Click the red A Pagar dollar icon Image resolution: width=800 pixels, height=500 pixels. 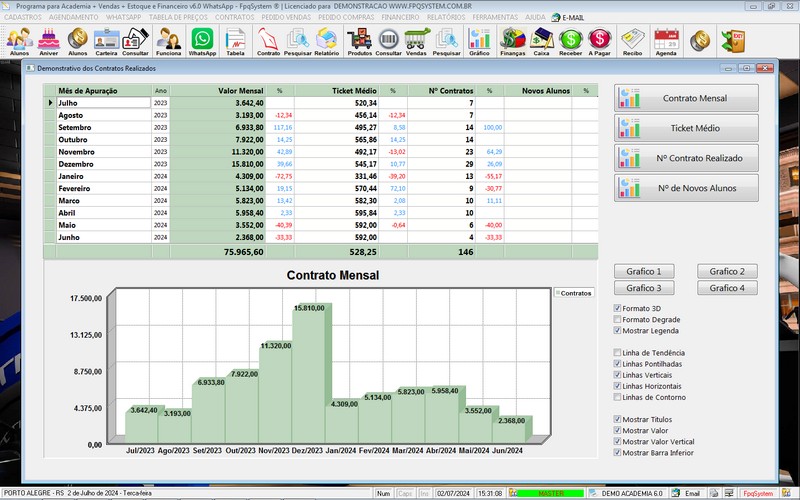coord(599,41)
